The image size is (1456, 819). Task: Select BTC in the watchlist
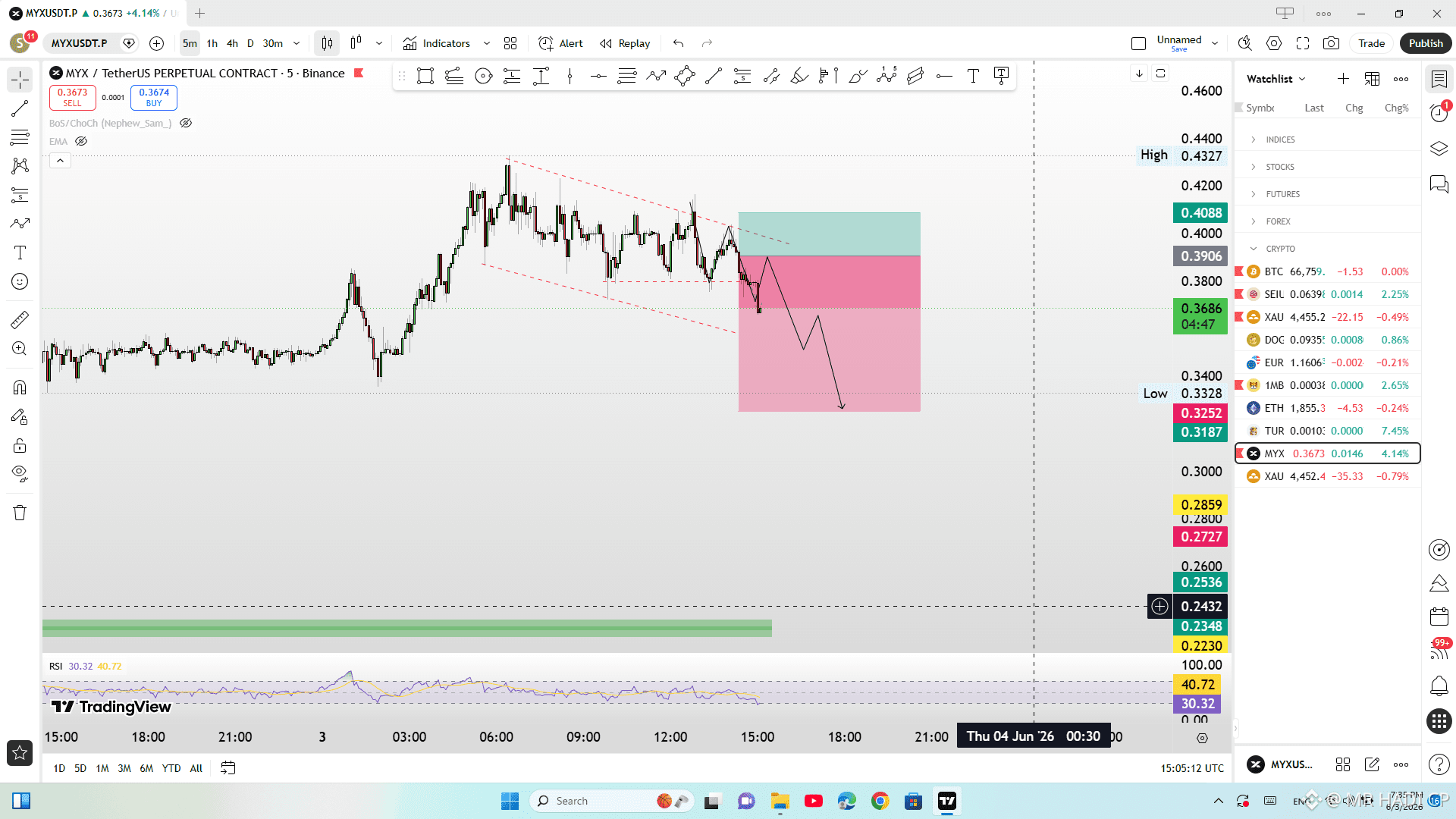pos(1327,271)
